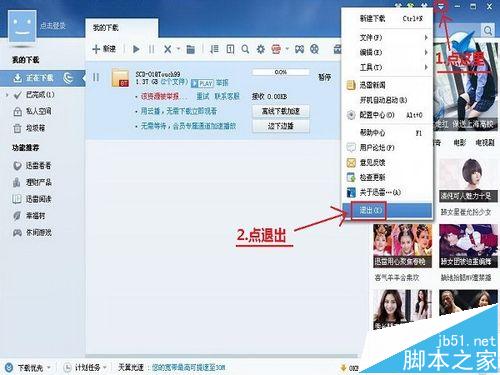
Task: Open 迅雷看看 in the sidebar
Action: (38, 166)
